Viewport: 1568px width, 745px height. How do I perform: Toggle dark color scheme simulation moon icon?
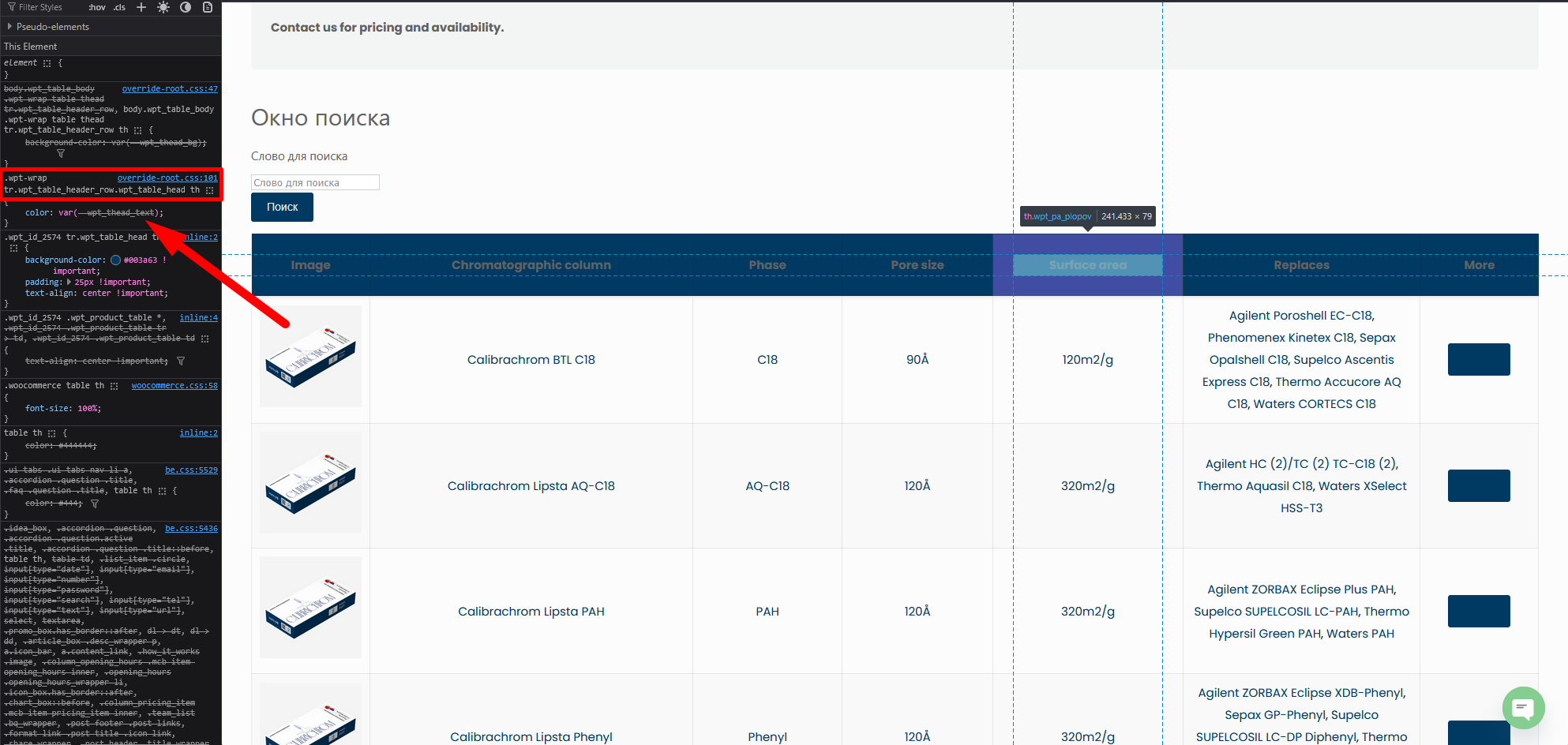click(x=186, y=7)
